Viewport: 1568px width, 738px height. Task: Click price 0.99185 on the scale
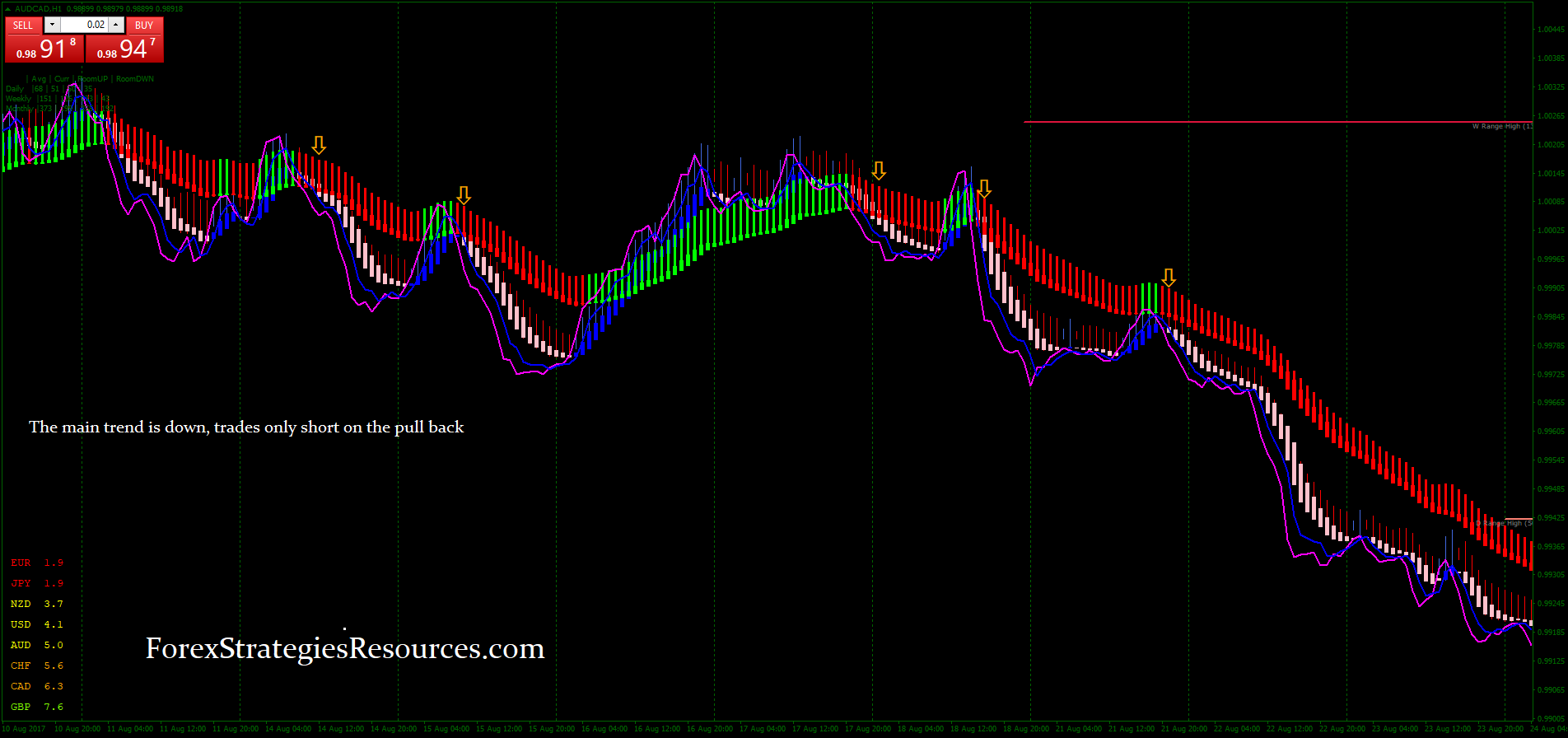pos(1551,633)
